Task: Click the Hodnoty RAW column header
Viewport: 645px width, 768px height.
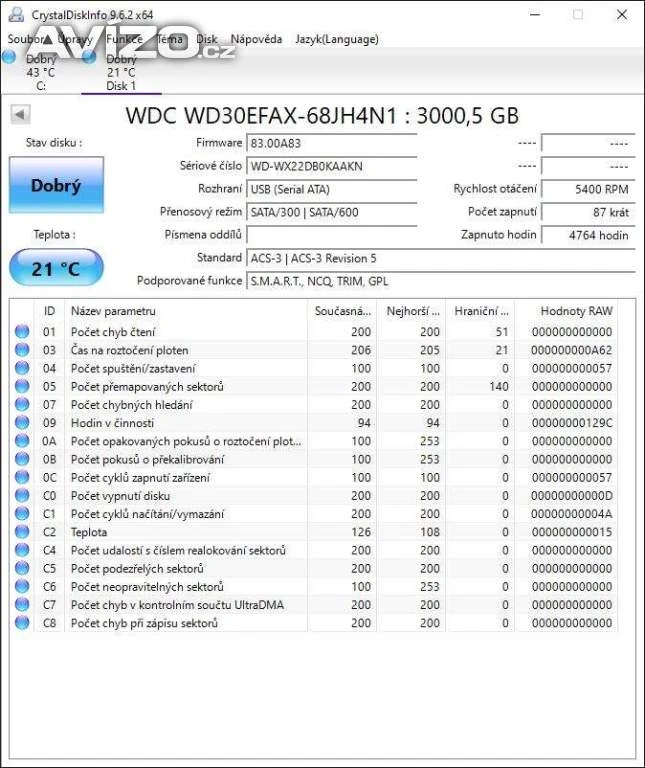Action: (567, 311)
